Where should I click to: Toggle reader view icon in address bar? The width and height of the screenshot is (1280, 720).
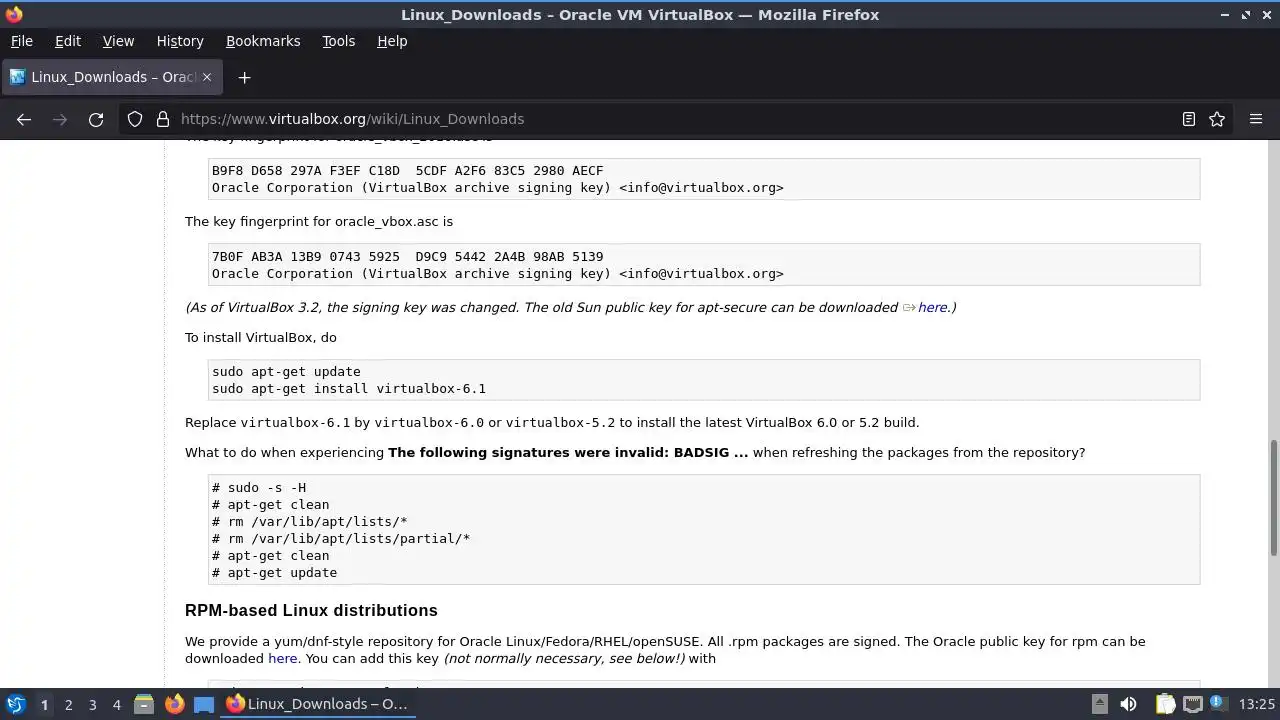(x=1189, y=119)
